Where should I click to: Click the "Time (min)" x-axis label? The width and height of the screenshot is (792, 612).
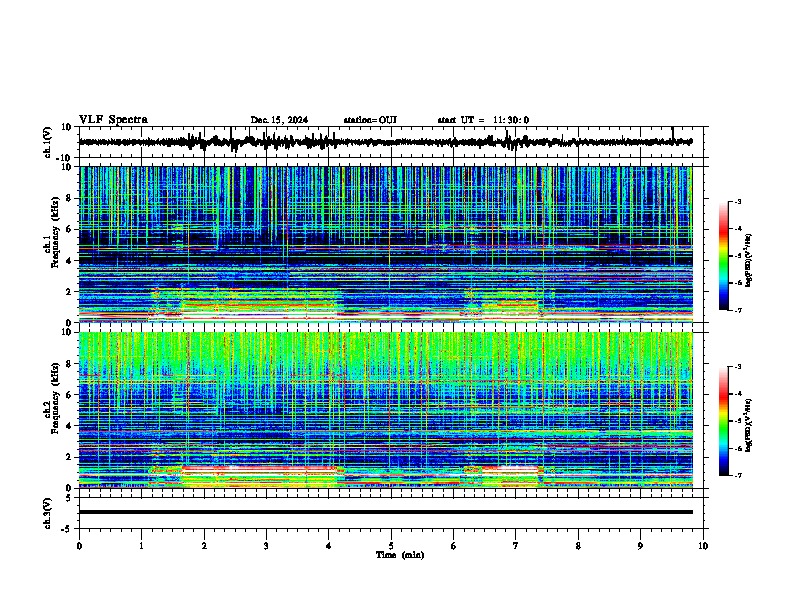(x=400, y=555)
